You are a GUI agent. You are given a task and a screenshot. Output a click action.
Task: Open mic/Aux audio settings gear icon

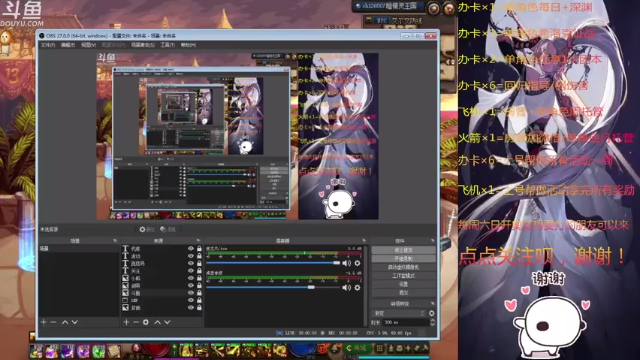pyautogui.click(x=357, y=263)
